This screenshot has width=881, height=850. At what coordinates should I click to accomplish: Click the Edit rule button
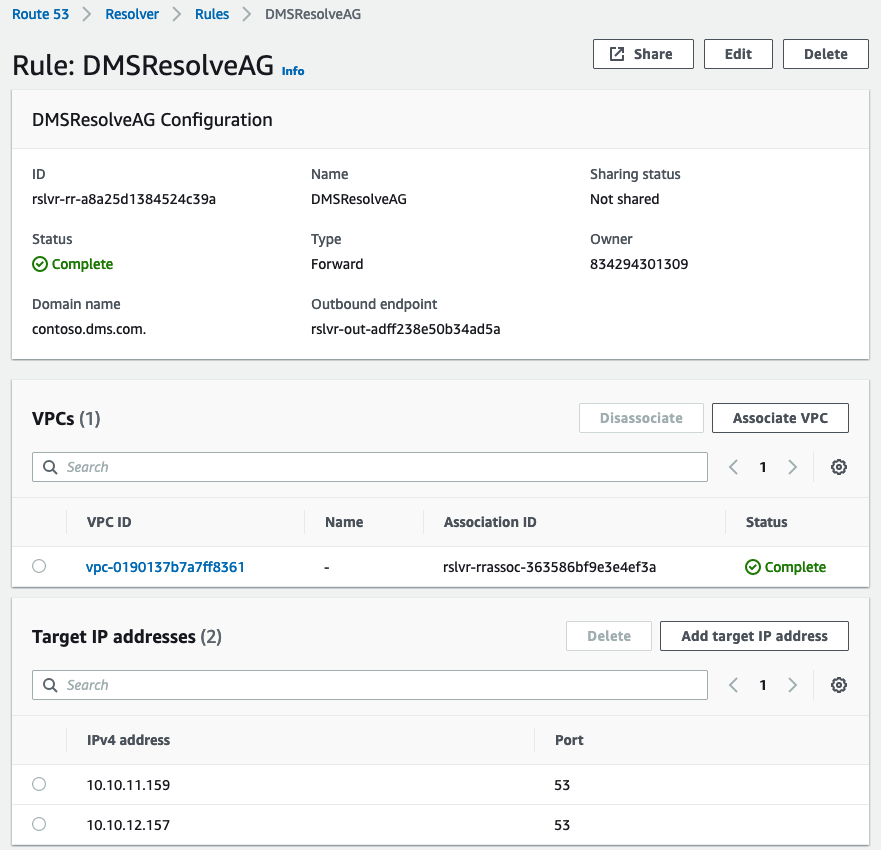[x=738, y=54]
